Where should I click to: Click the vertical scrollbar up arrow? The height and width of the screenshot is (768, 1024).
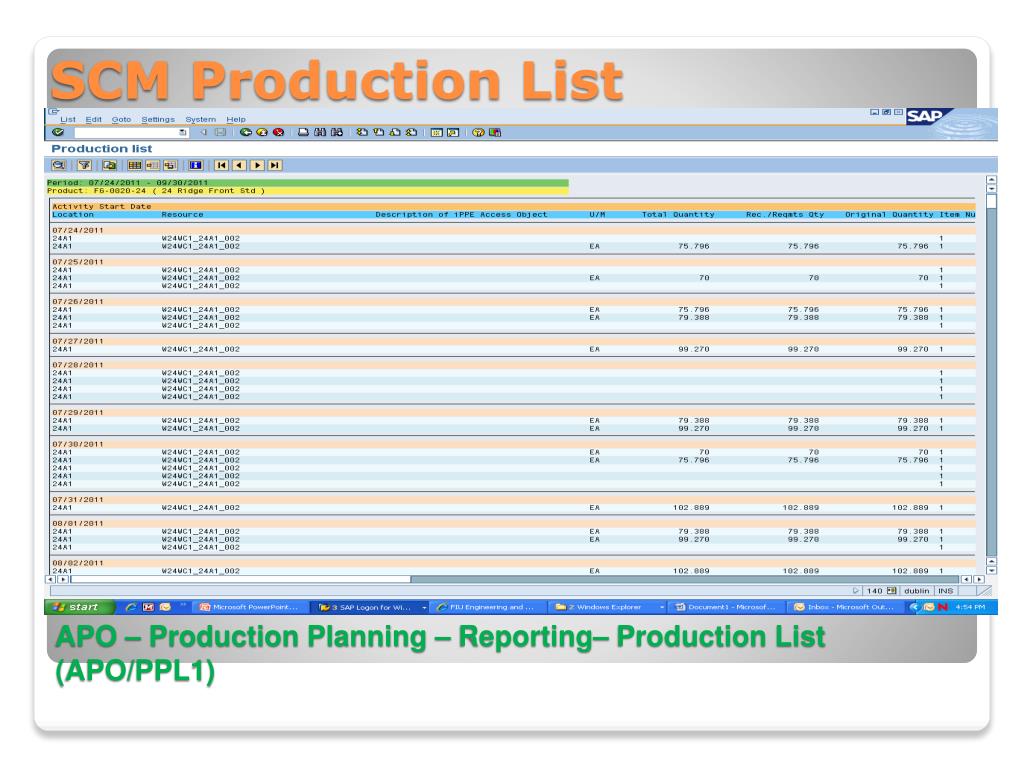[x=991, y=179]
